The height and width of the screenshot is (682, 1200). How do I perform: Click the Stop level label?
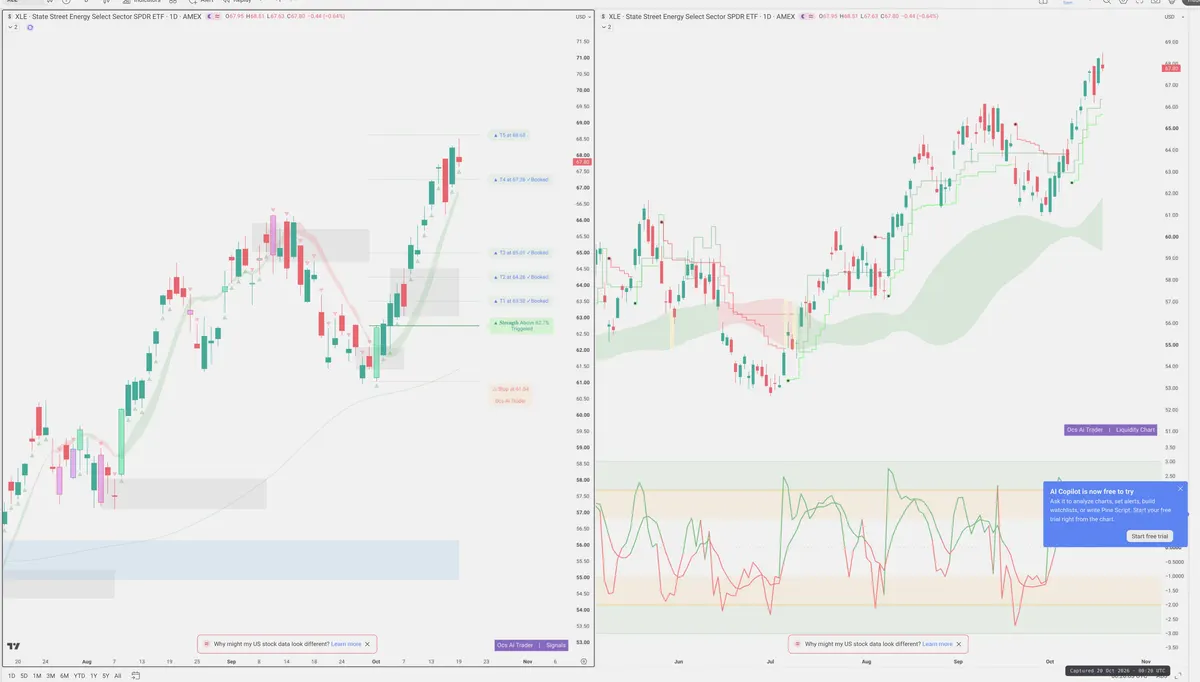pos(511,389)
